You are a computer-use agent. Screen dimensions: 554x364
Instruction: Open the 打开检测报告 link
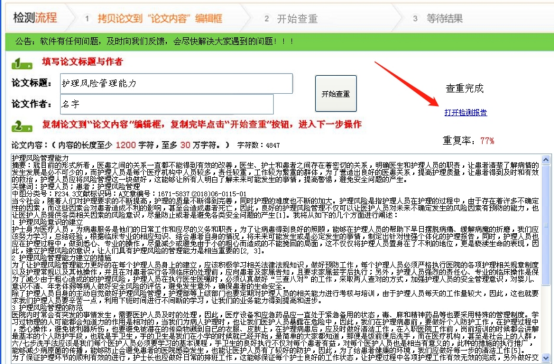pos(465,112)
